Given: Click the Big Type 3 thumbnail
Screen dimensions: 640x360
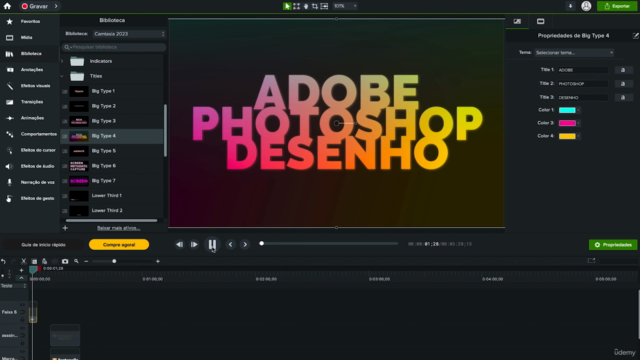Looking at the screenshot, I should click(79, 121).
